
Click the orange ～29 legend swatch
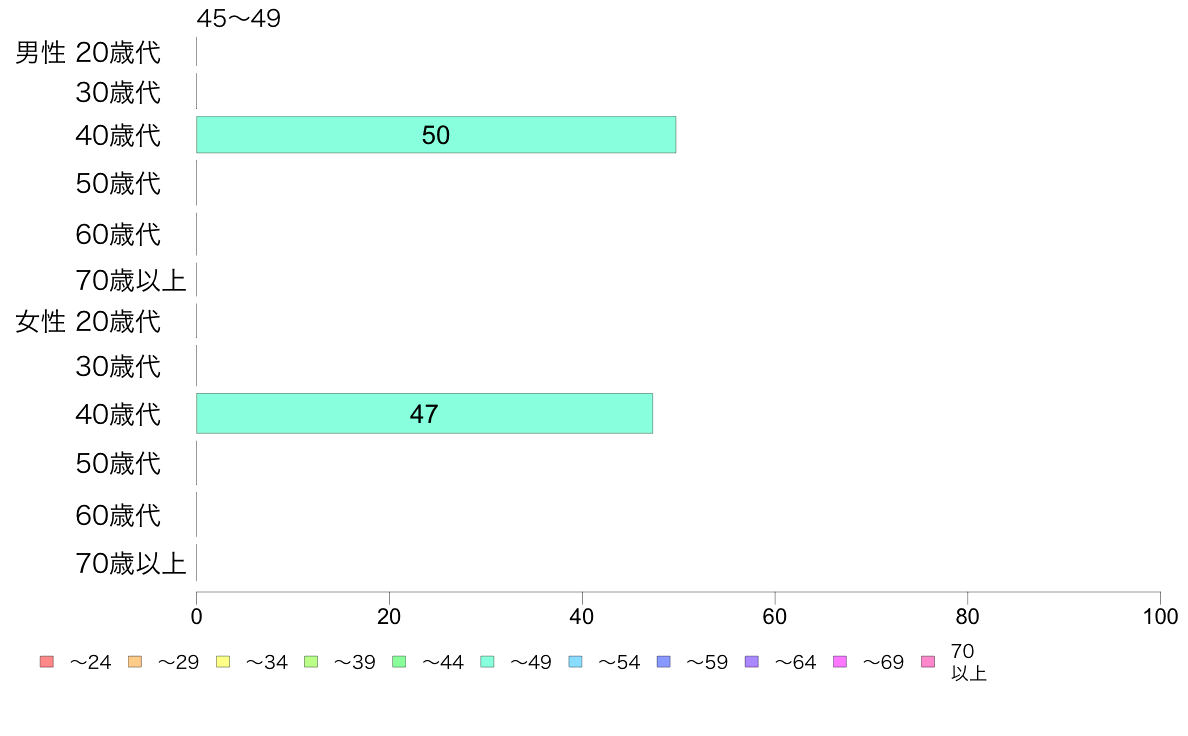(135, 662)
